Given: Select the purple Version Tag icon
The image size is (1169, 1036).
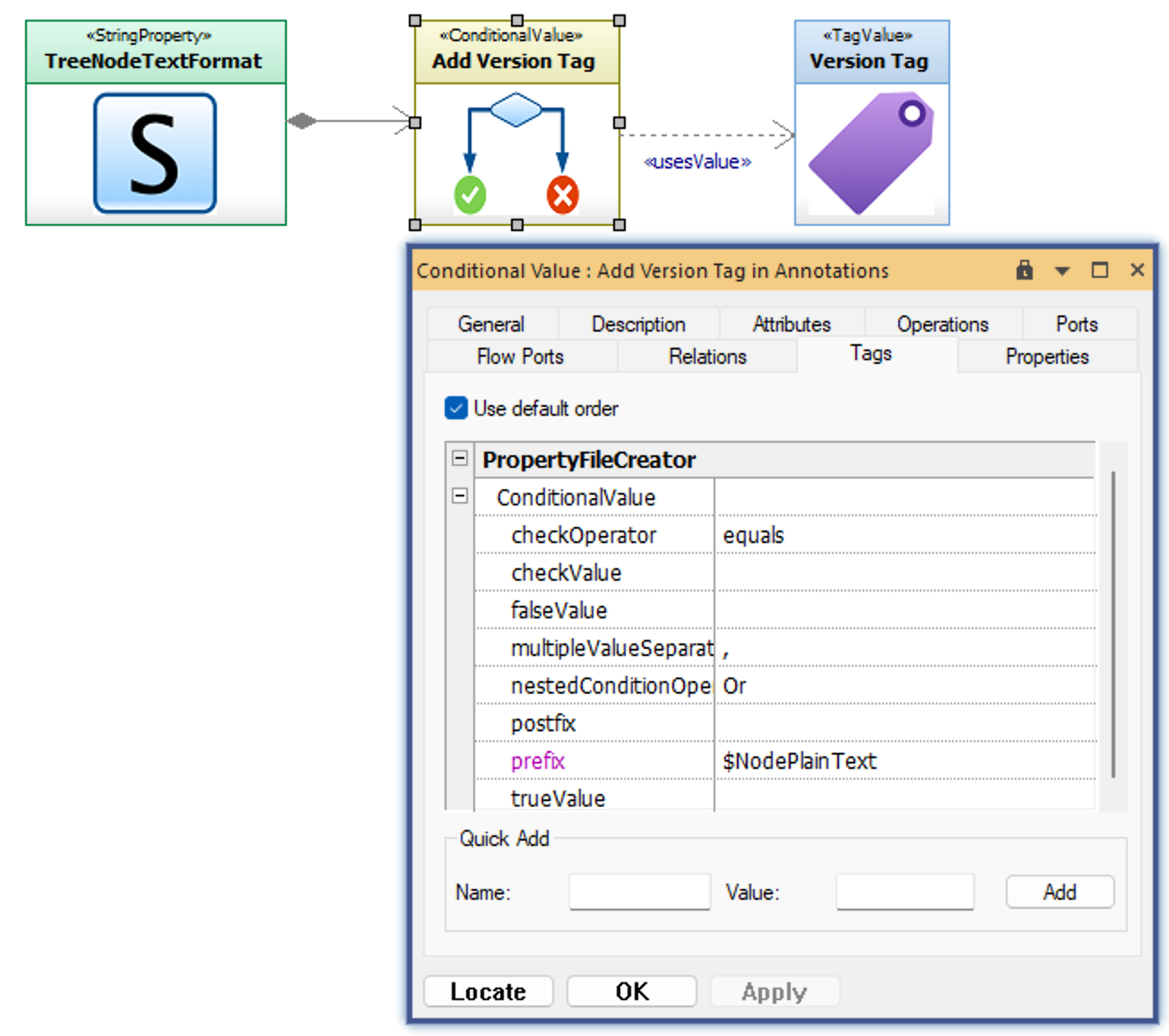Looking at the screenshot, I should pos(871,153).
